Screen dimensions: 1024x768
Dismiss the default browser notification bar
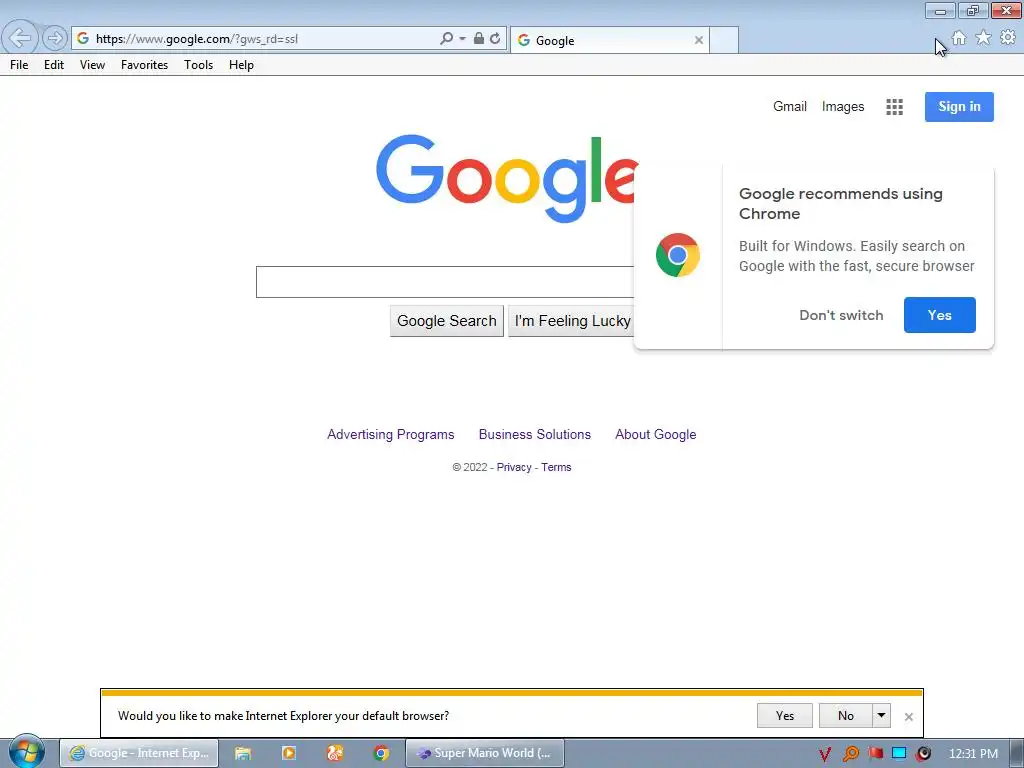click(908, 717)
